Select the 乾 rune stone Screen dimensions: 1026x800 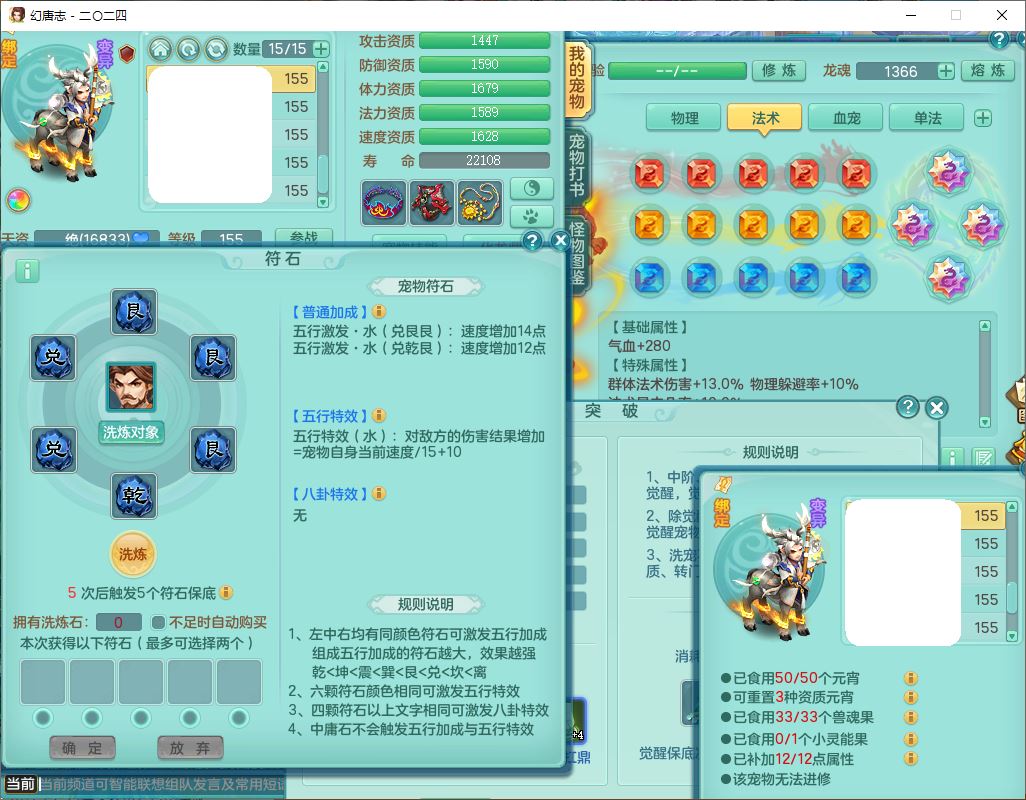point(133,496)
